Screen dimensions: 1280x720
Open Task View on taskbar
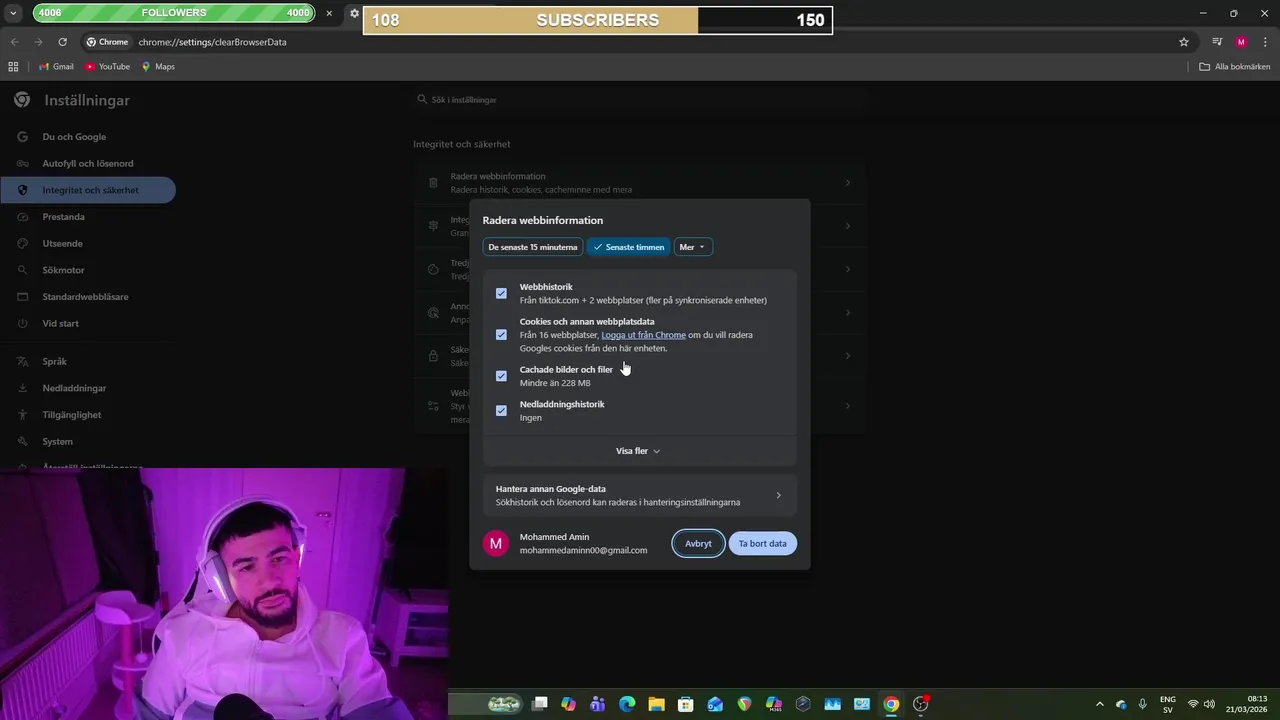point(540,704)
